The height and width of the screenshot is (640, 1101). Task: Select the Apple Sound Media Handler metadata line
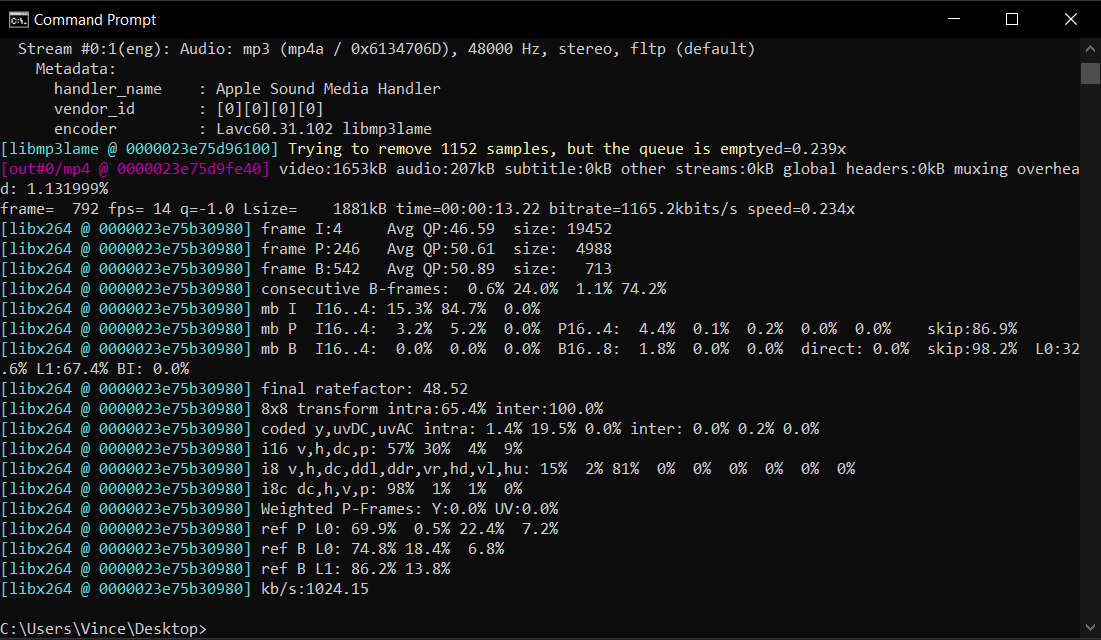pyautogui.click(x=250, y=88)
